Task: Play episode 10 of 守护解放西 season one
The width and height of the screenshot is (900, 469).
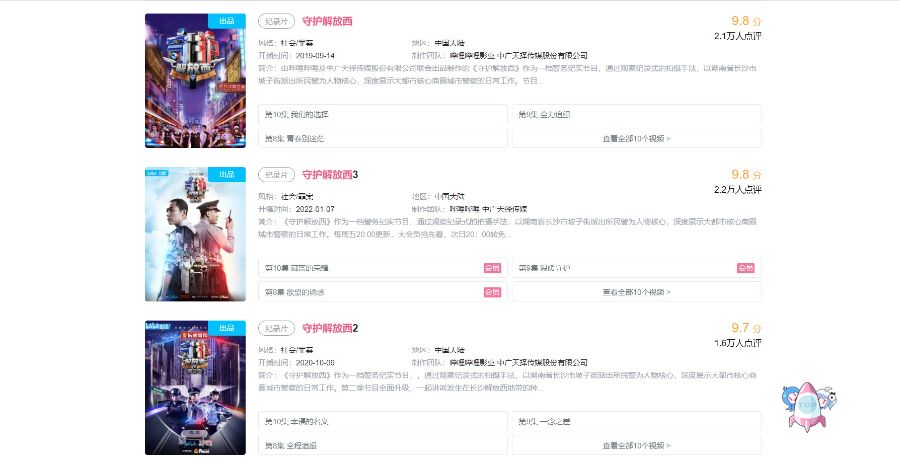Action: pyautogui.click(x=383, y=114)
